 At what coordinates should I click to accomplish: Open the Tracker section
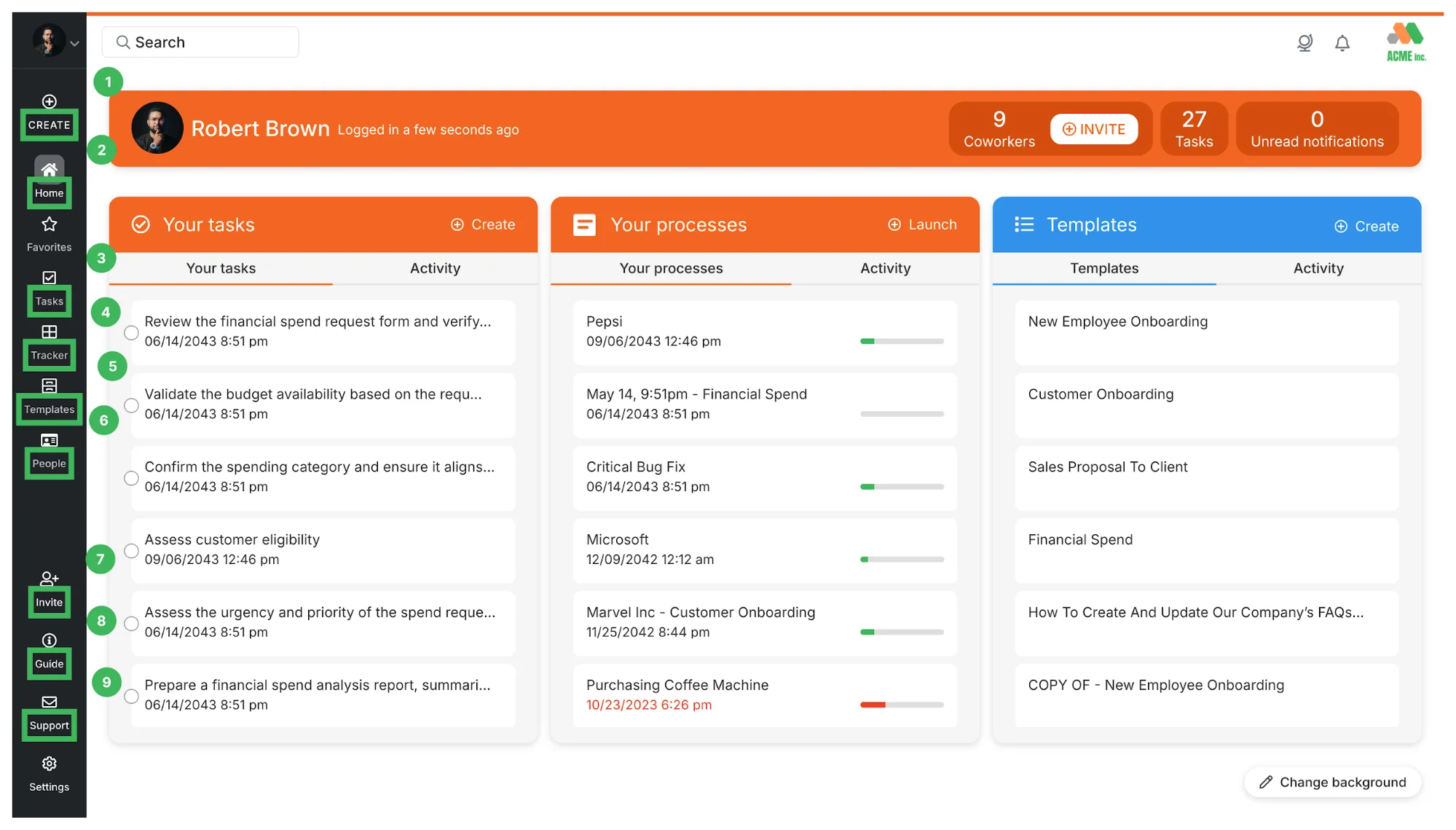point(48,342)
